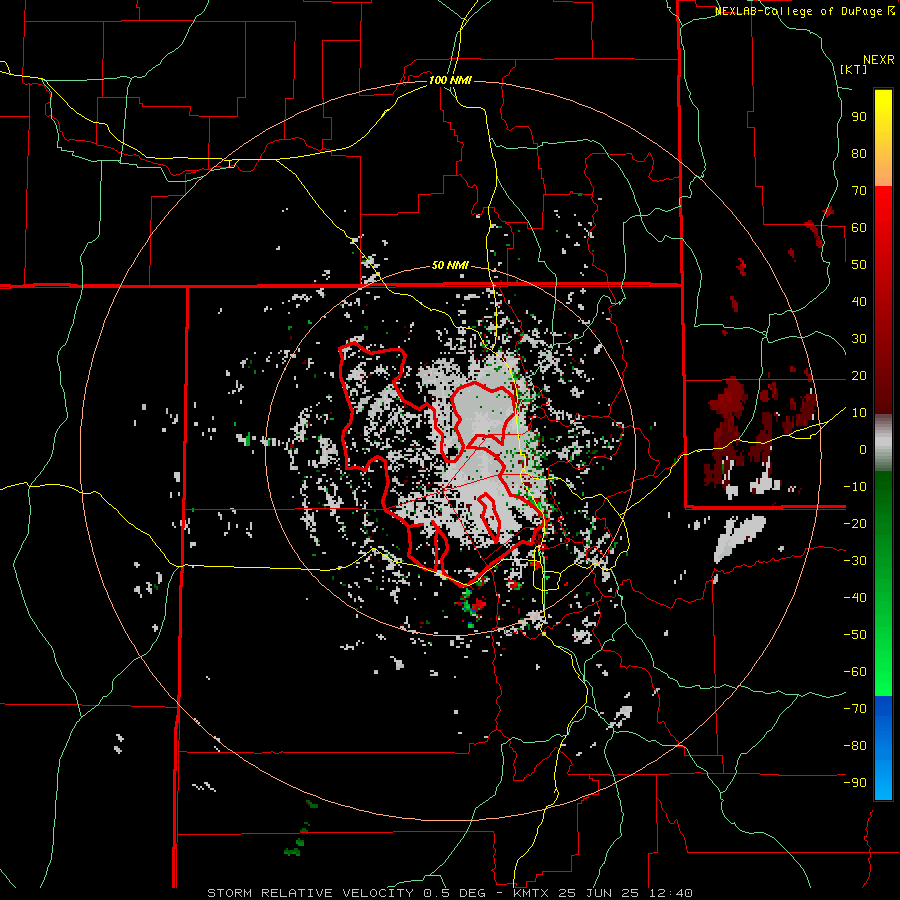Viewport: 900px width, 900px height.
Task: Click the 50 value on velocity scale
Action: (859, 265)
